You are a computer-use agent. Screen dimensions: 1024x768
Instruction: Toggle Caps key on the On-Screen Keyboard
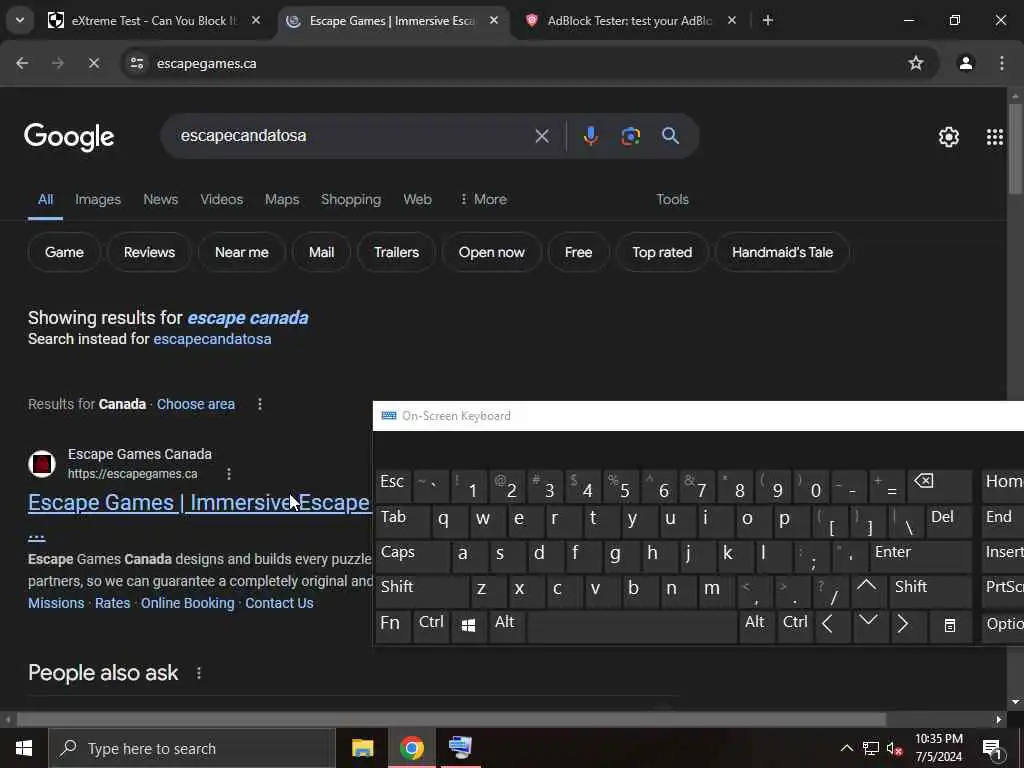[413, 556]
